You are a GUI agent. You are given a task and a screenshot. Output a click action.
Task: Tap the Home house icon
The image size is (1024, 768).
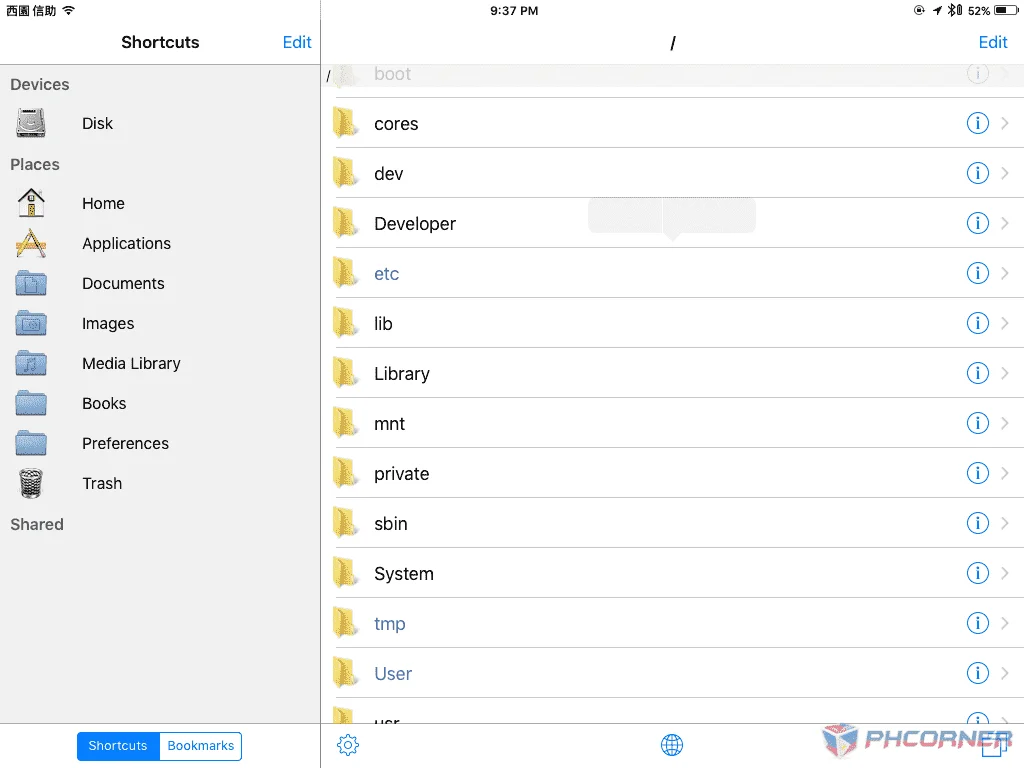coord(31,203)
